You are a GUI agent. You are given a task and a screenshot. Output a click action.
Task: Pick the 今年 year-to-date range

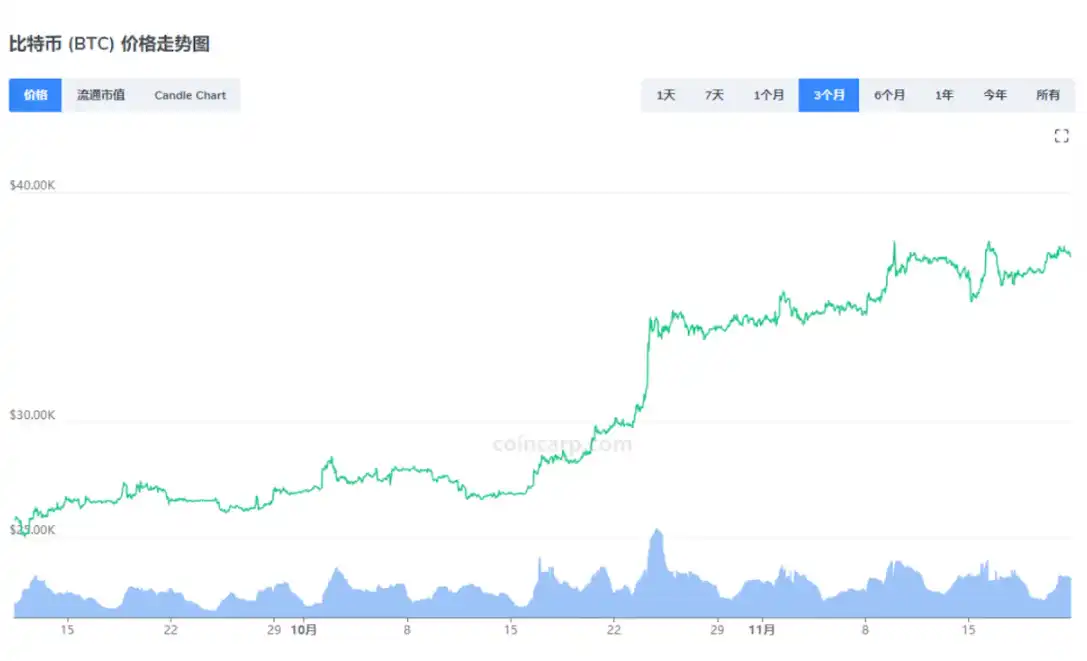pyautogui.click(x=994, y=95)
